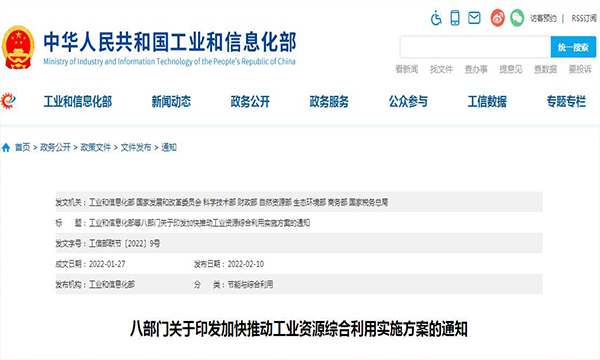Viewport: 600px width, 360px height.
Task: Select 提意见 quick link
Action: [x=510, y=69]
